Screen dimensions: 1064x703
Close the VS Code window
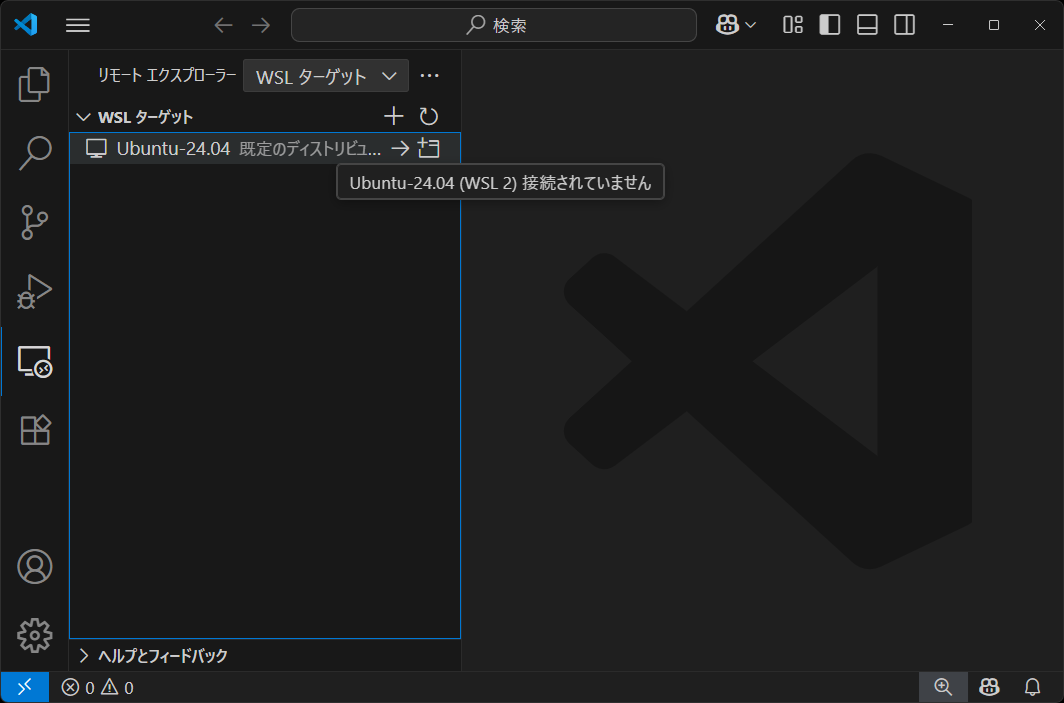(1040, 25)
